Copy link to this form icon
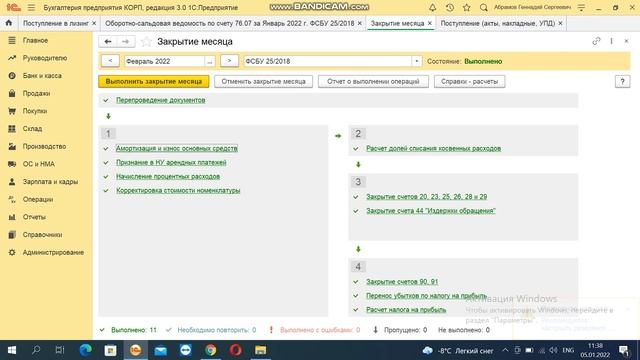This screenshot has width=640, height=360. point(596,41)
